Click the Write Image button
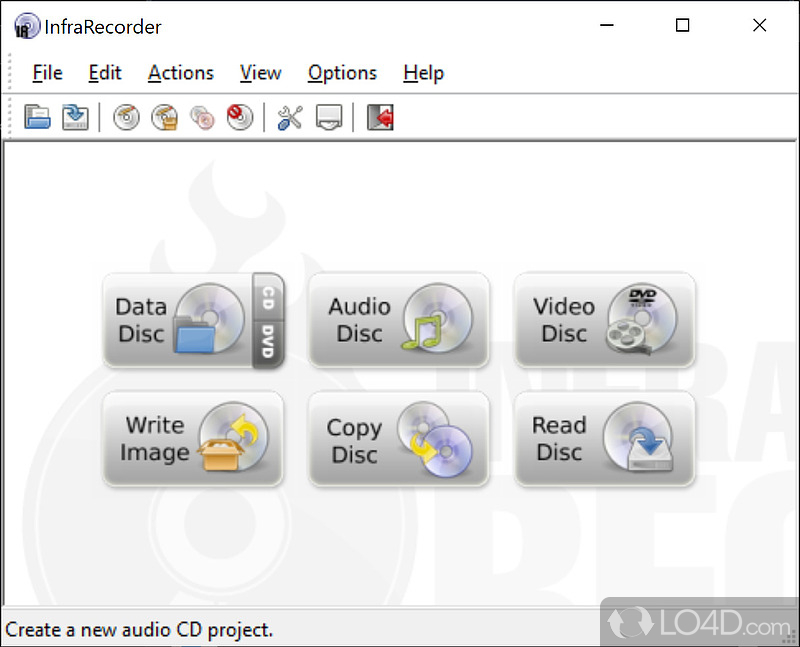 pos(193,439)
